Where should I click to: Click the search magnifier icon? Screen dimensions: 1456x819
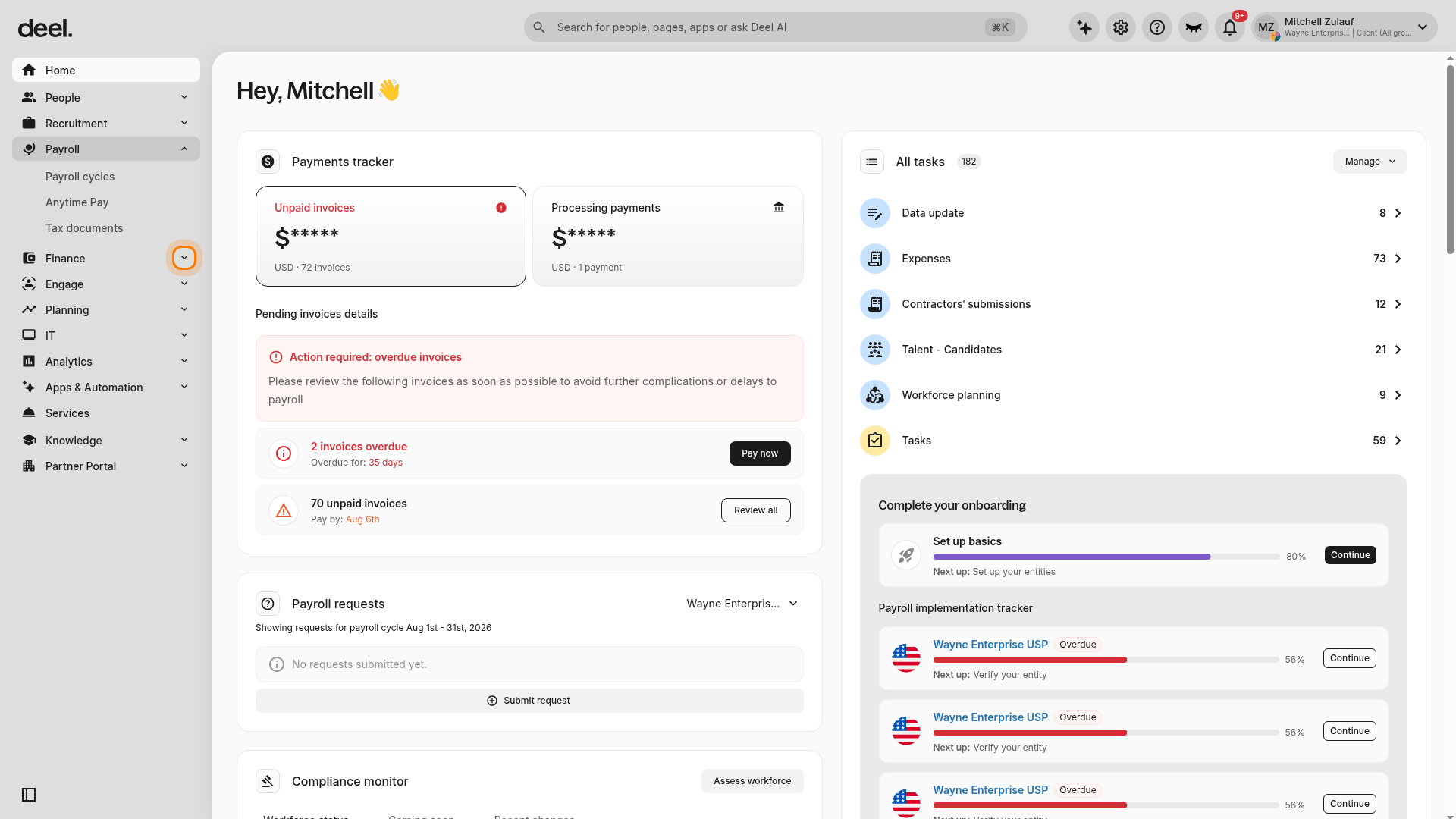pyautogui.click(x=539, y=27)
